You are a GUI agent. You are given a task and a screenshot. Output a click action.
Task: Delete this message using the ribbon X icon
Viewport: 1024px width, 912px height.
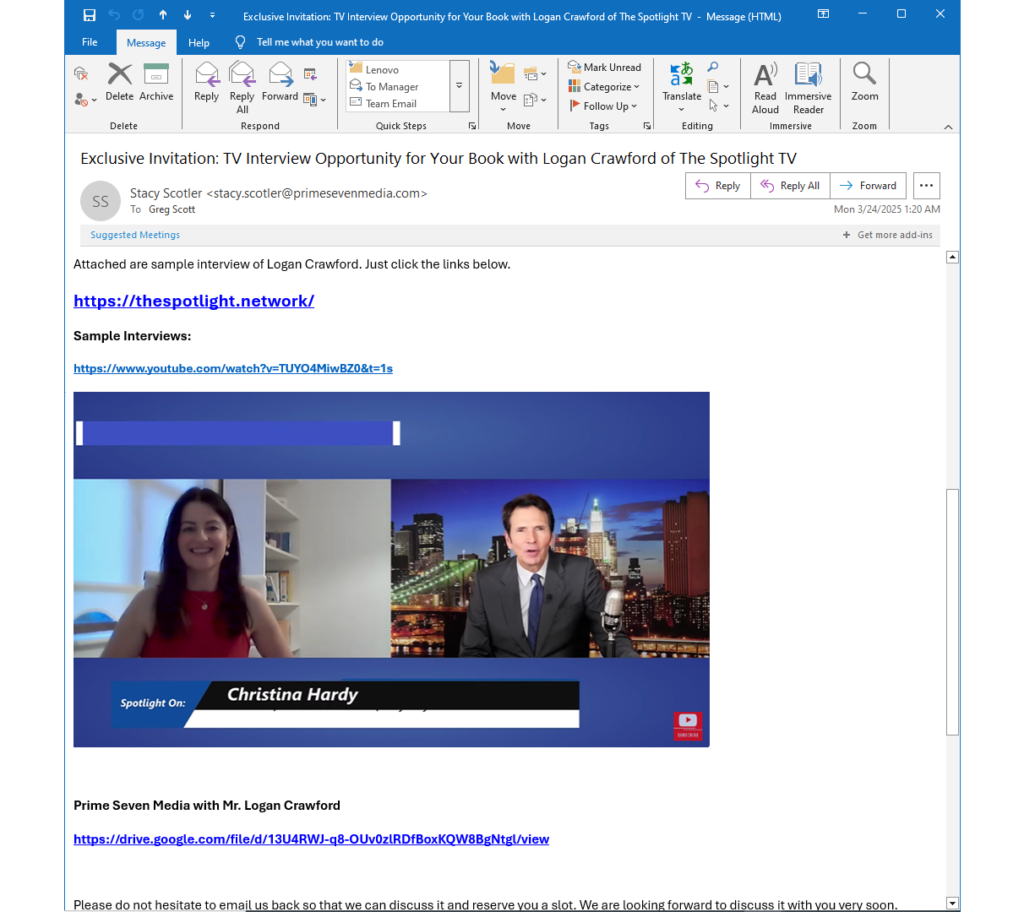[x=120, y=82]
